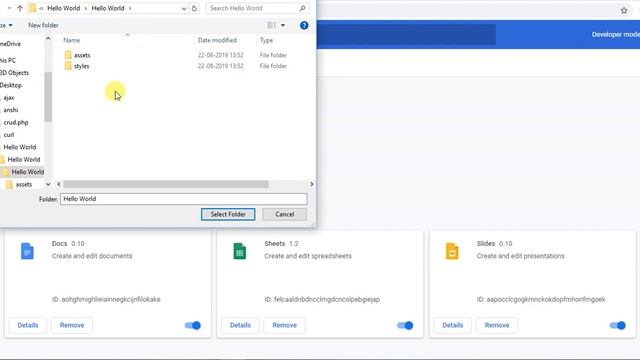Open Details for the Slides extension
The height and width of the screenshot is (360, 640).
coord(453,325)
